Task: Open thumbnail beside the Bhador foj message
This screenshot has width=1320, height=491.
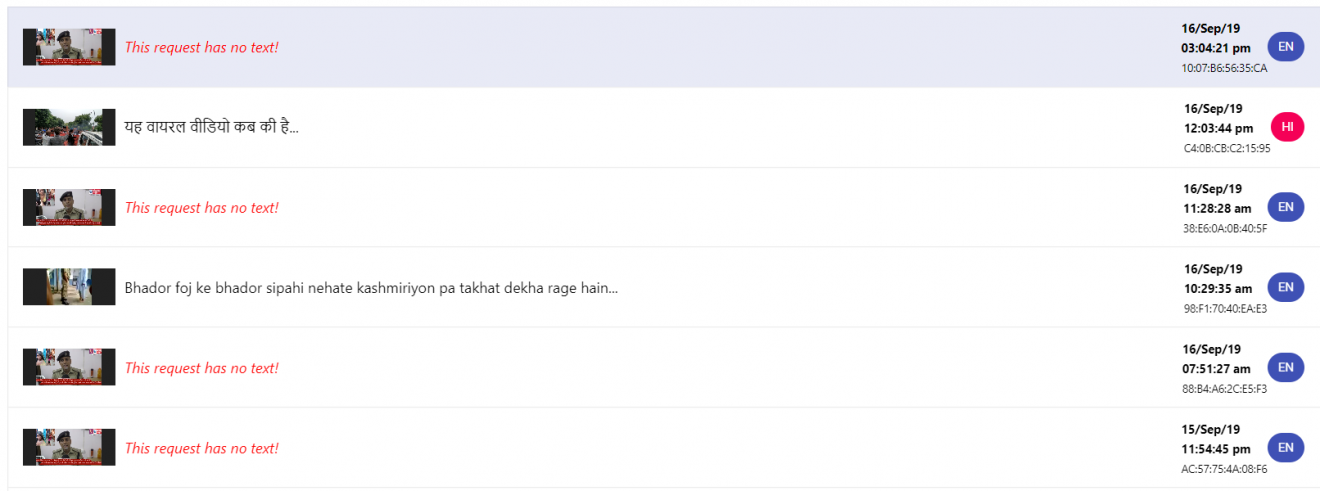Action: (69, 287)
